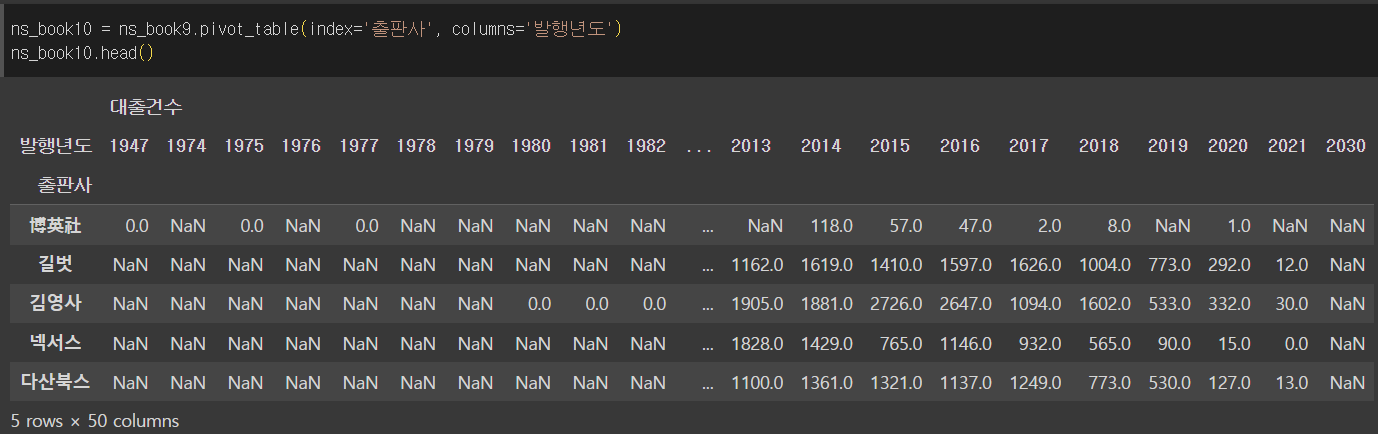
Task: Click the 1602.0 cell in 김영사 row
Action: pyautogui.click(x=1105, y=304)
